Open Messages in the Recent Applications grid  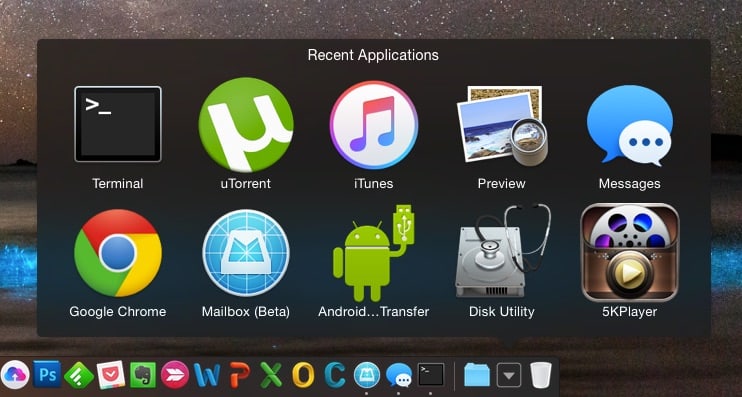click(x=630, y=125)
